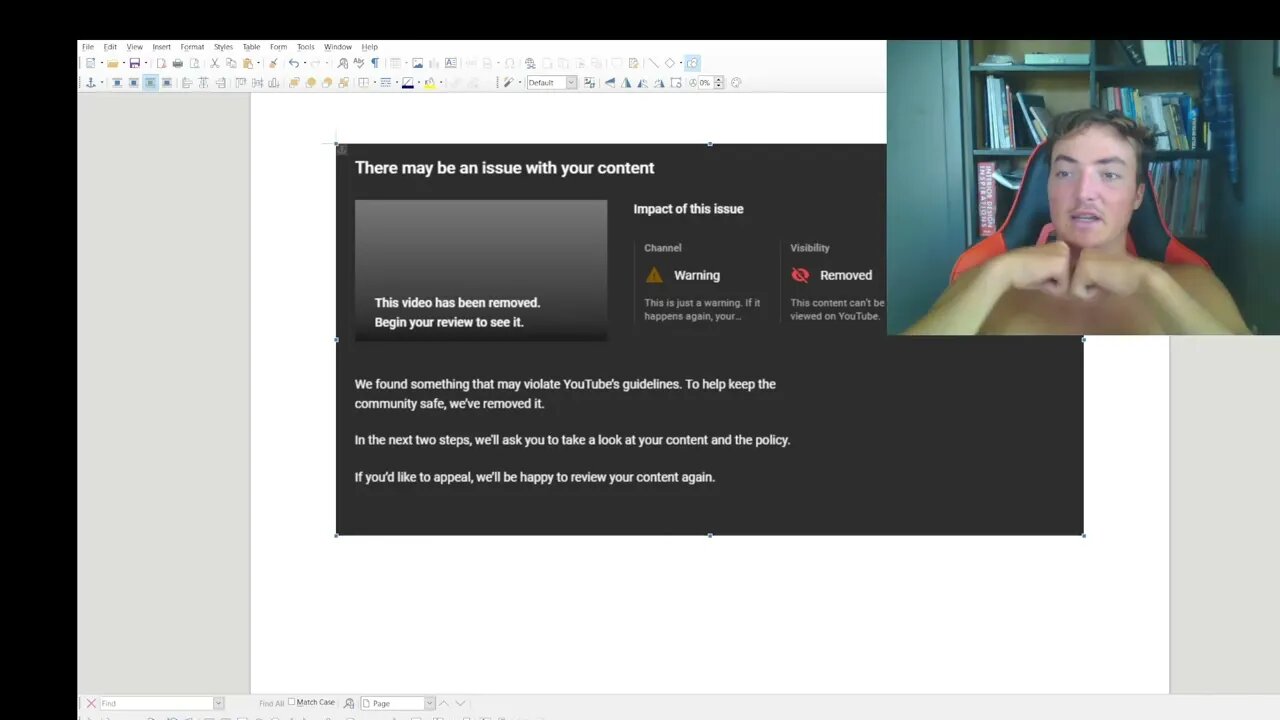Click the Copy icon
The width and height of the screenshot is (1280, 720).
point(231,63)
